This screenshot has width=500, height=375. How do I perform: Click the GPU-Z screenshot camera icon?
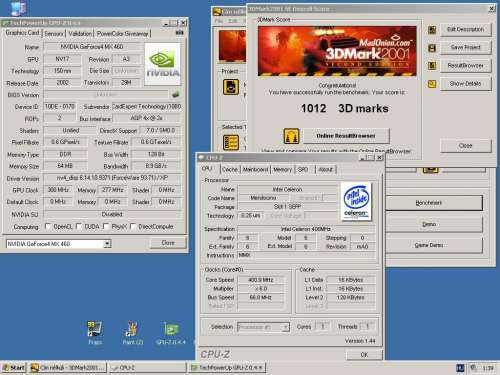pyautogui.click(x=179, y=33)
